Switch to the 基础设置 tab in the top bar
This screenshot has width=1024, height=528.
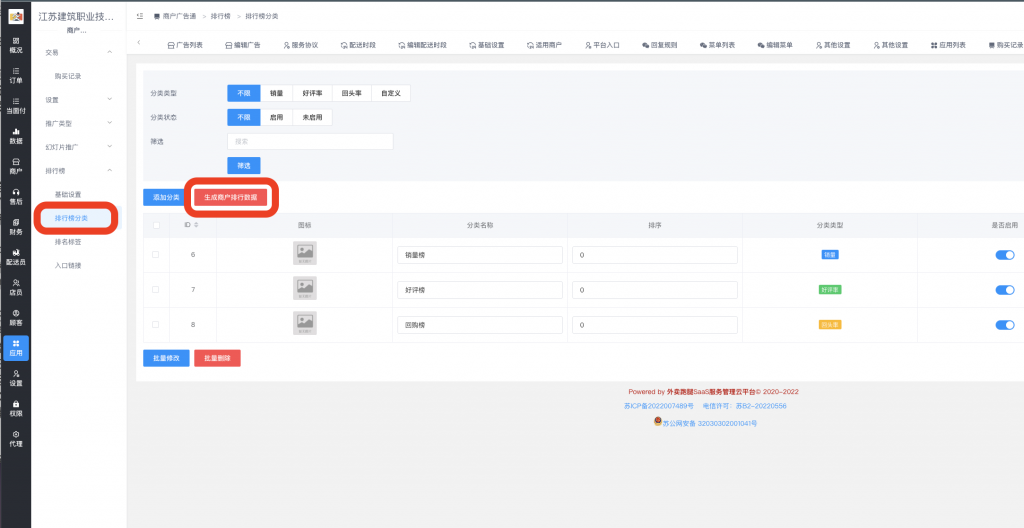pyautogui.click(x=485, y=45)
